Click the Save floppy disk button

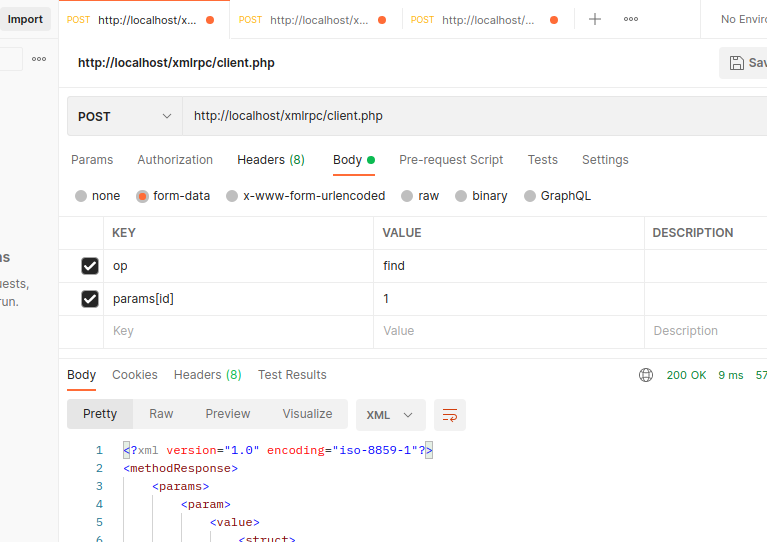click(x=744, y=63)
